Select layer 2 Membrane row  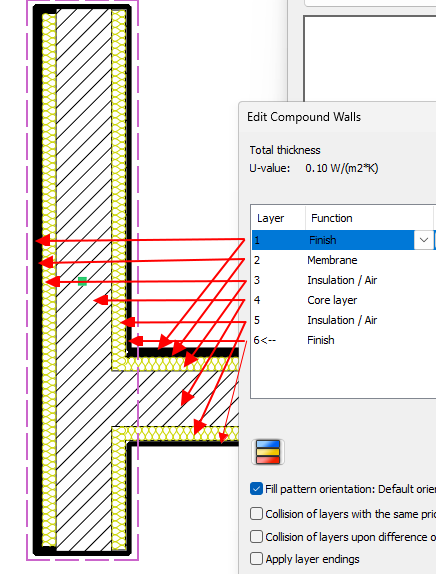click(x=344, y=260)
